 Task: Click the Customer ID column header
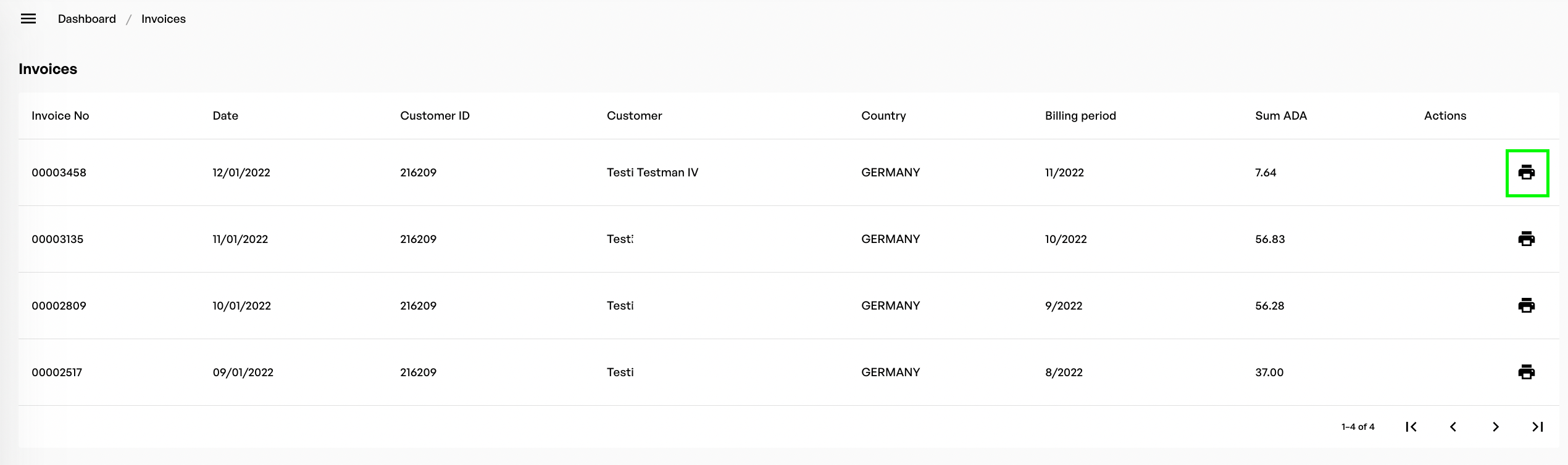pyautogui.click(x=435, y=116)
